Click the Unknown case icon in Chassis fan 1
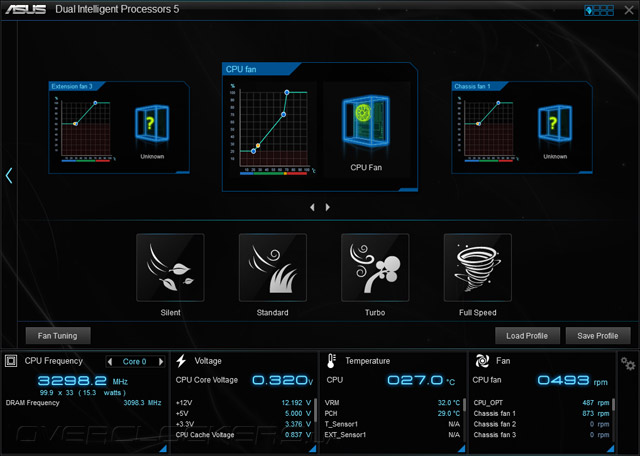 [555, 124]
